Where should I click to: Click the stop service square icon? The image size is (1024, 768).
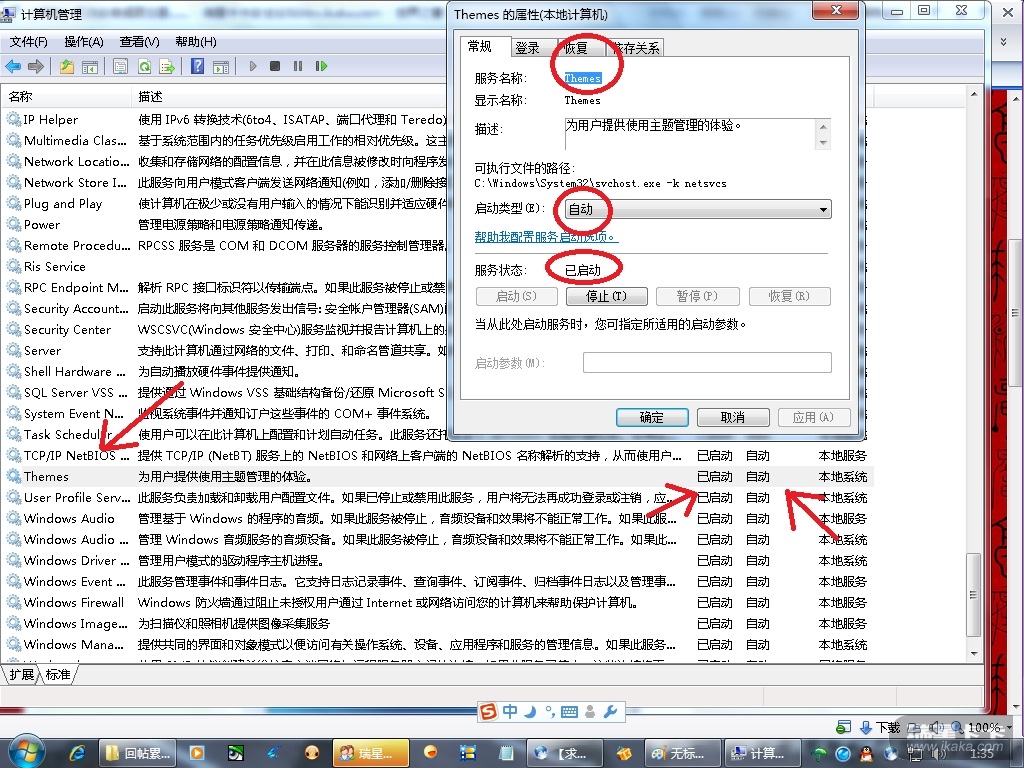pyautogui.click(x=275, y=66)
